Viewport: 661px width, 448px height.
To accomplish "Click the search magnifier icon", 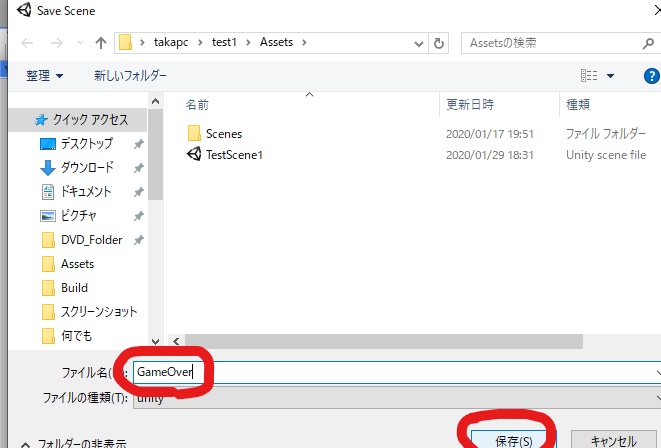I will point(648,43).
